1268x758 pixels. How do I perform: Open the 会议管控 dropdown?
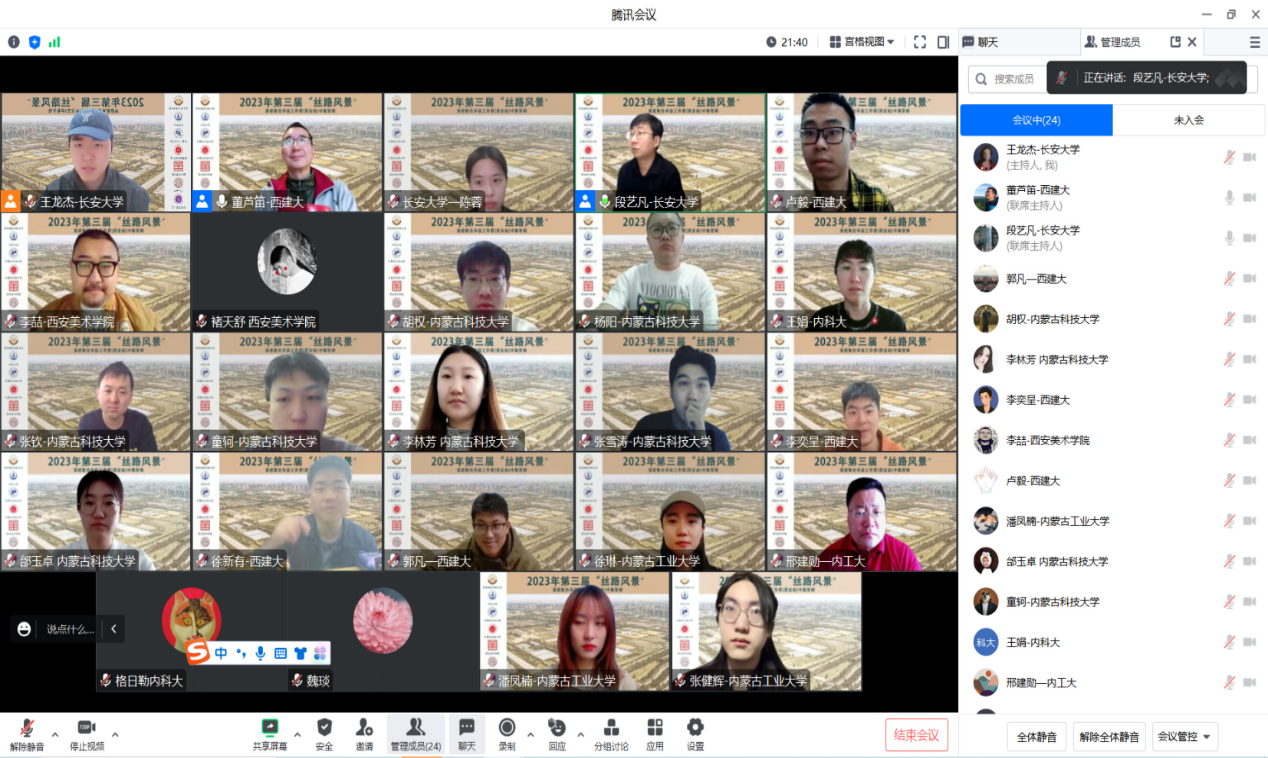[1185, 737]
